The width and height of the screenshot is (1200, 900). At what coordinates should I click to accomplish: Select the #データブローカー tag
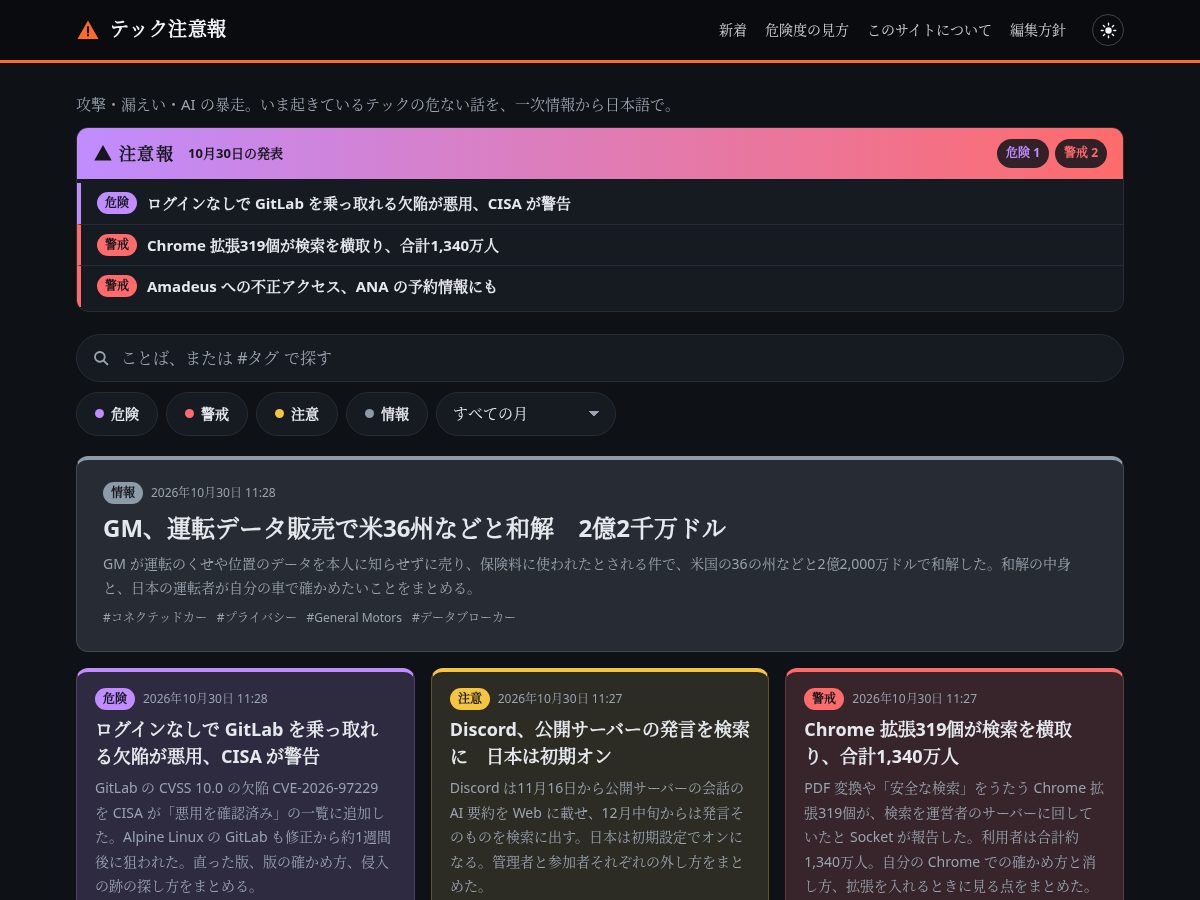pos(464,617)
